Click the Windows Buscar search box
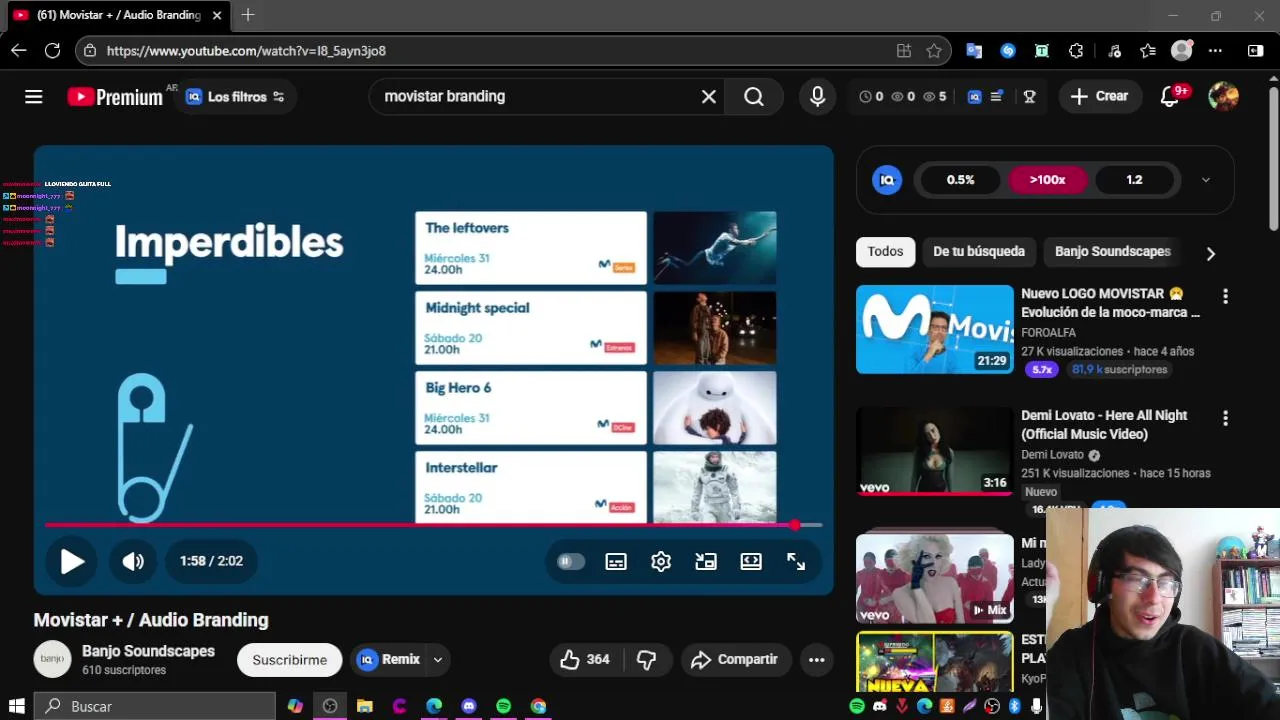 click(x=155, y=706)
